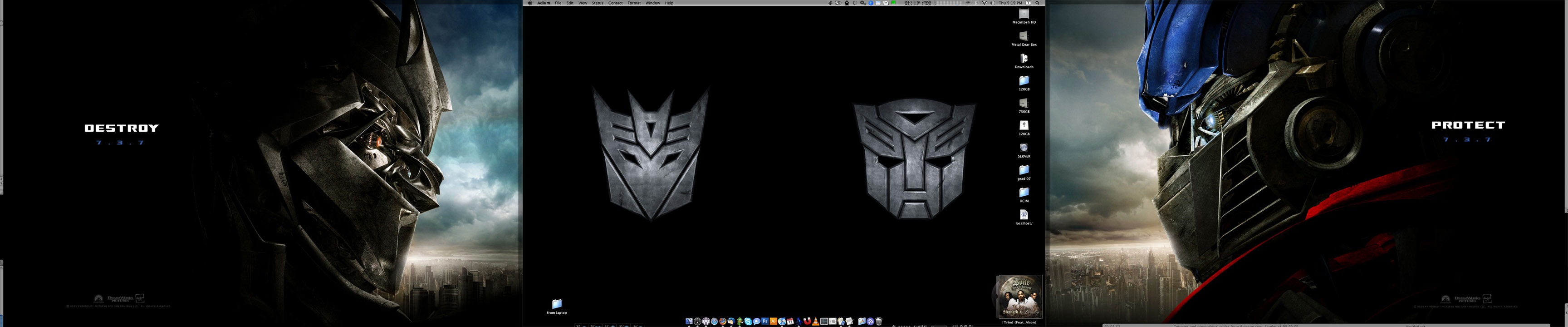Screen dimensions: 1568x327
Task: Click blue T icon in menu bar
Action: (x=871, y=3)
